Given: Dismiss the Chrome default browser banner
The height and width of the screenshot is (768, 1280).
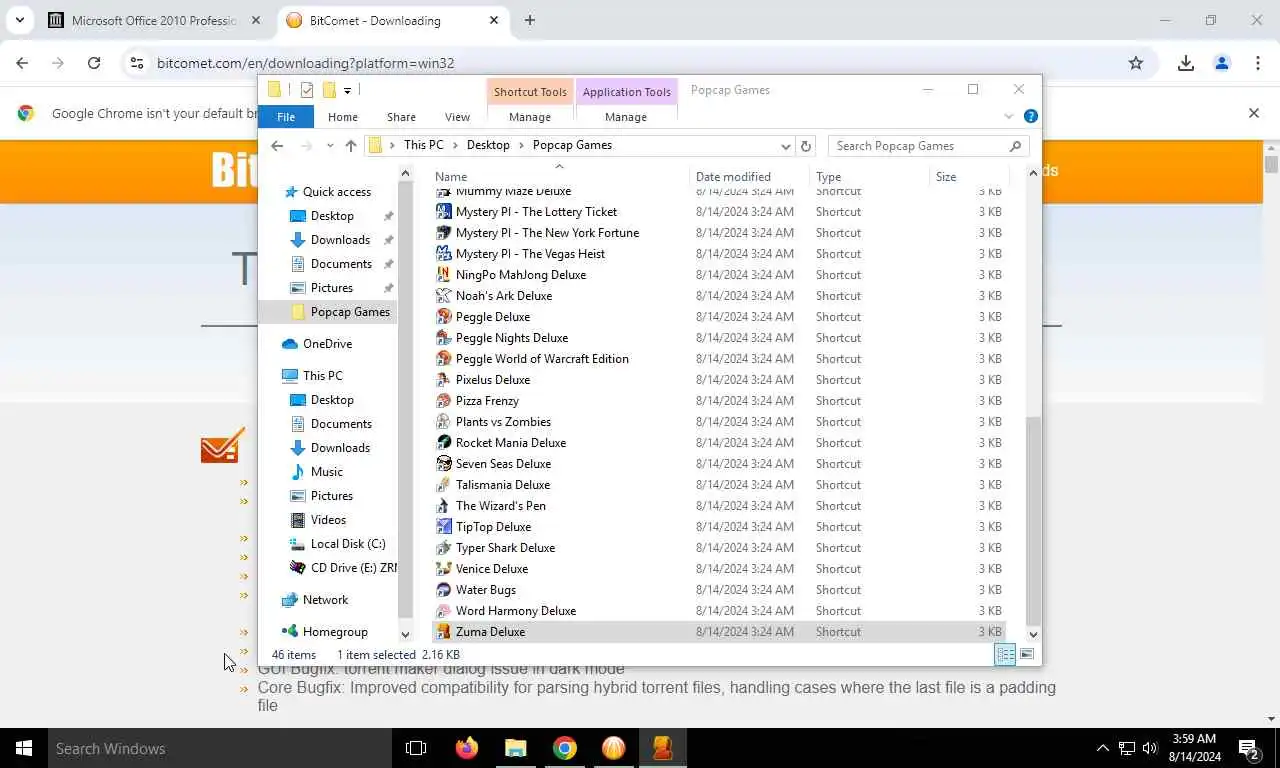Looking at the screenshot, I should click(x=1254, y=113).
